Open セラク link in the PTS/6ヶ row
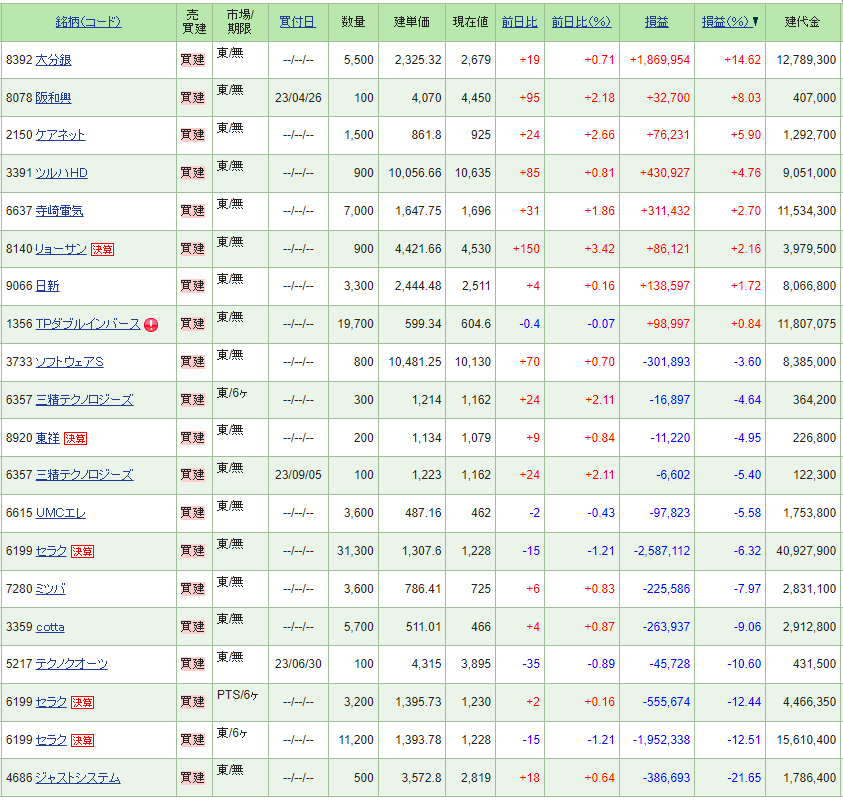 coord(51,702)
